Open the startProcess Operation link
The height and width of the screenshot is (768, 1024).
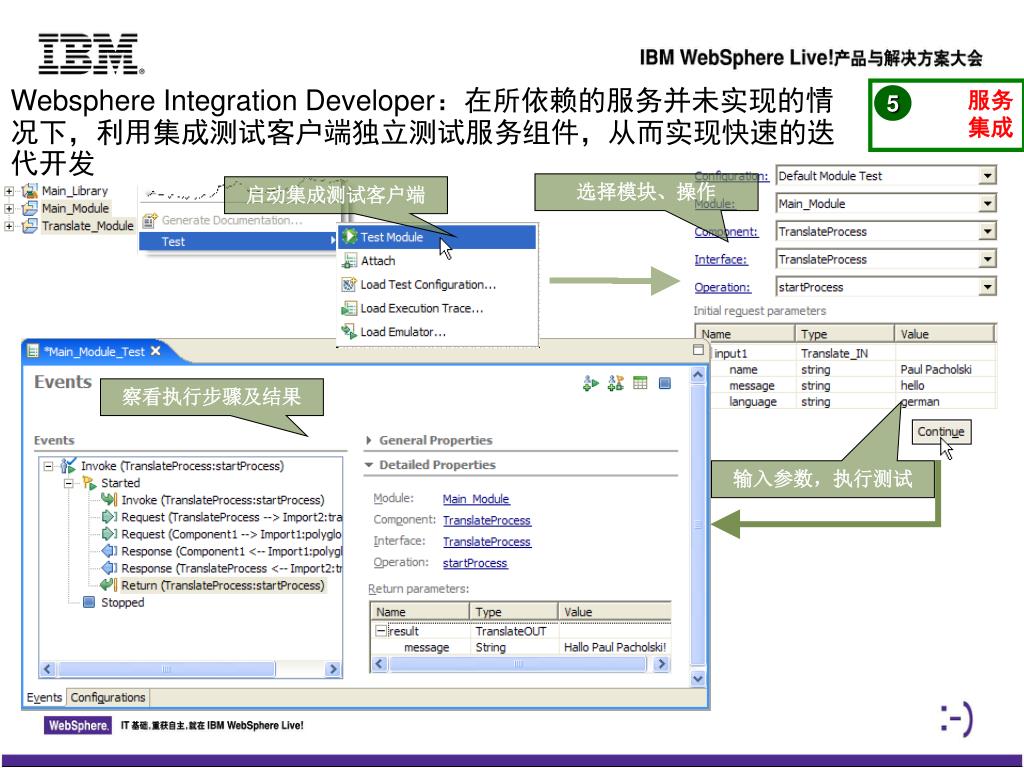(x=475, y=563)
